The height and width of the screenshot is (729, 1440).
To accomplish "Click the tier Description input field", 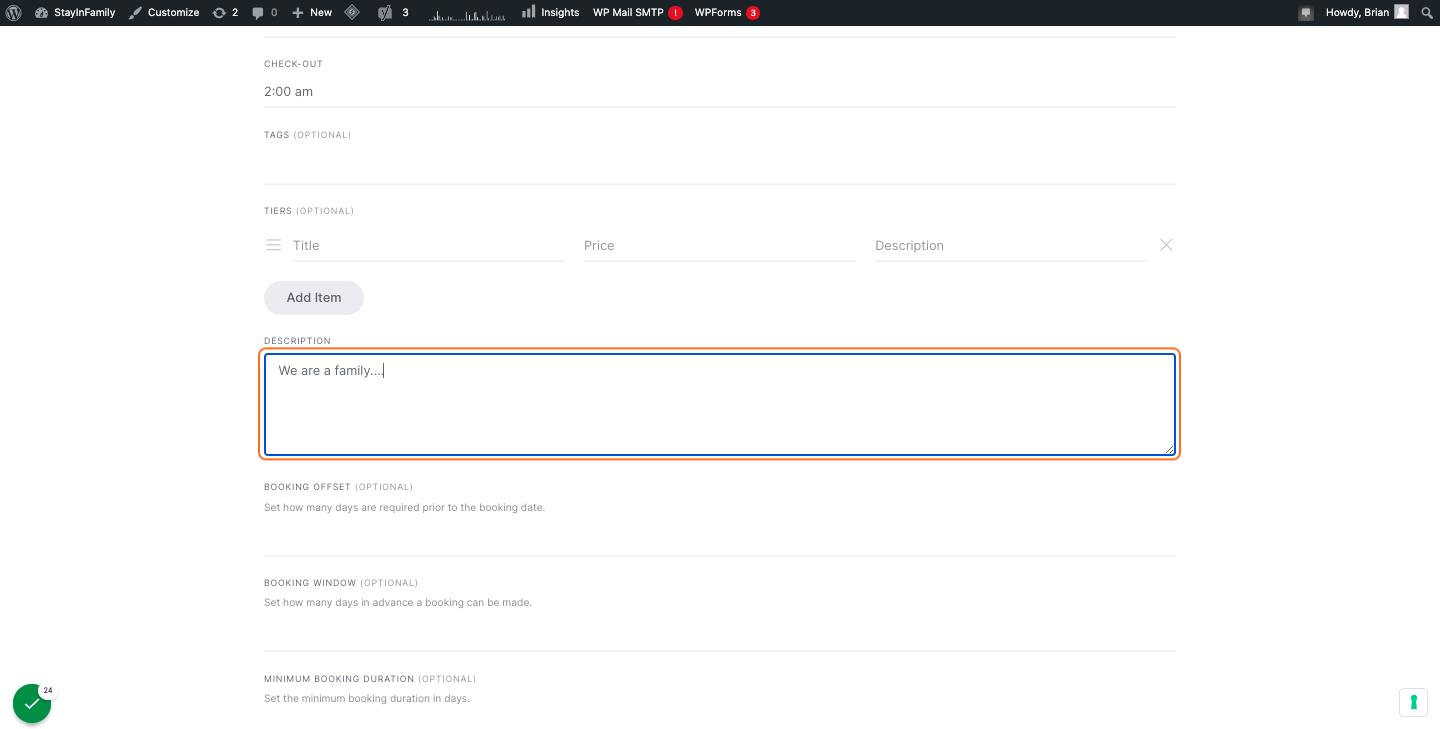I will 1011,246.
